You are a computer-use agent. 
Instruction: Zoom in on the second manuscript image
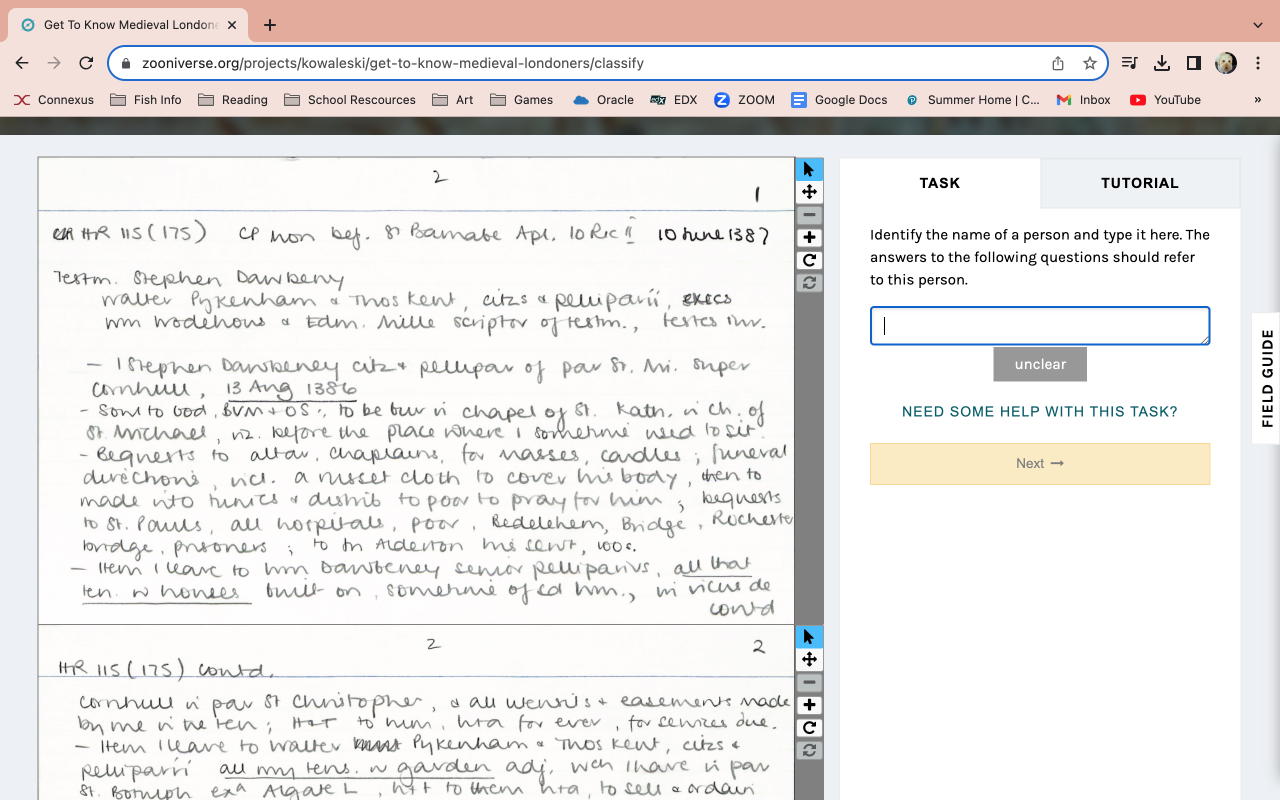pyautogui.click(x=809, y=705)
